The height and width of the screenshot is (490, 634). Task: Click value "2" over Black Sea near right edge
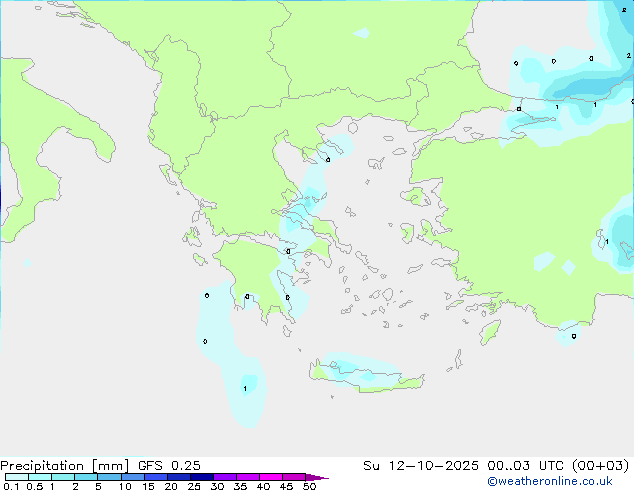[x=628, y=55]
